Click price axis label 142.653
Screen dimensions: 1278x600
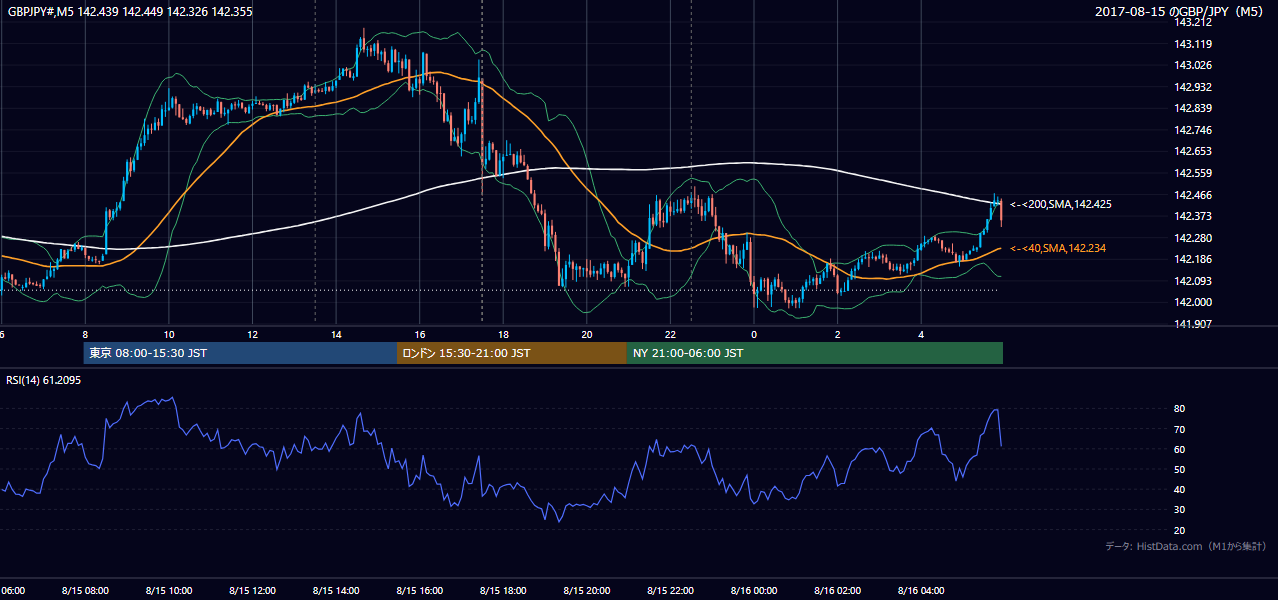click(1193, 152)
